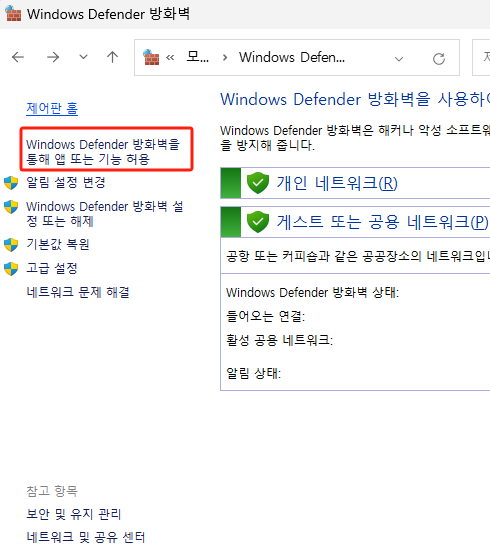Select '활성 공용 네트워크:' label
Image resolution: width=490 pixels, height=557 pixels.
[280, 340]
